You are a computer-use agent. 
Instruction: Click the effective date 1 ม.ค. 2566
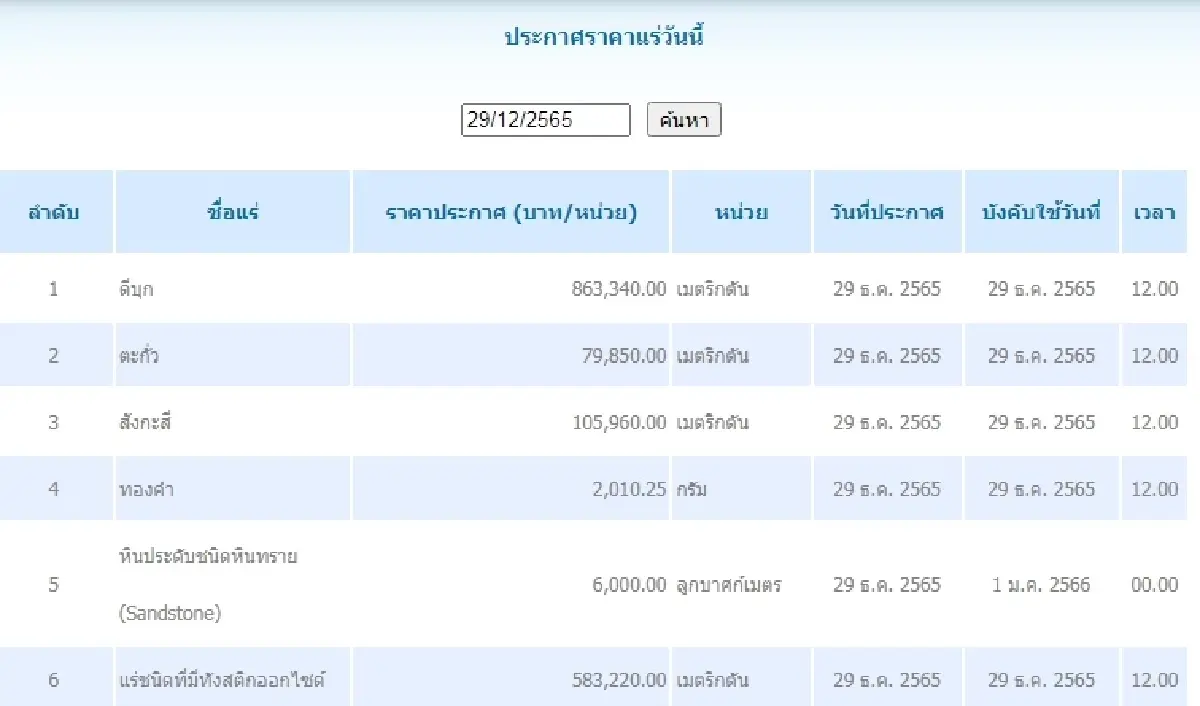[1041, 585]
